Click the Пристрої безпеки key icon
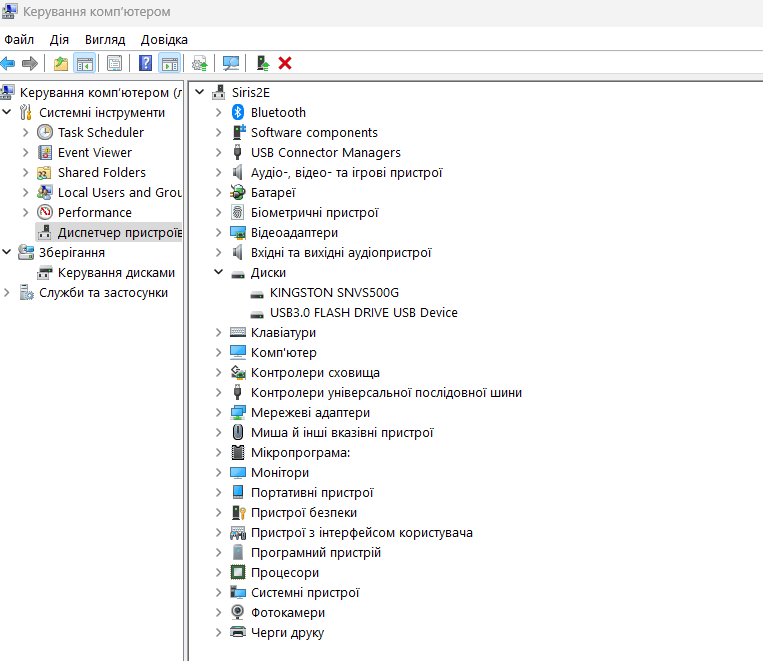 pos(238,513)
